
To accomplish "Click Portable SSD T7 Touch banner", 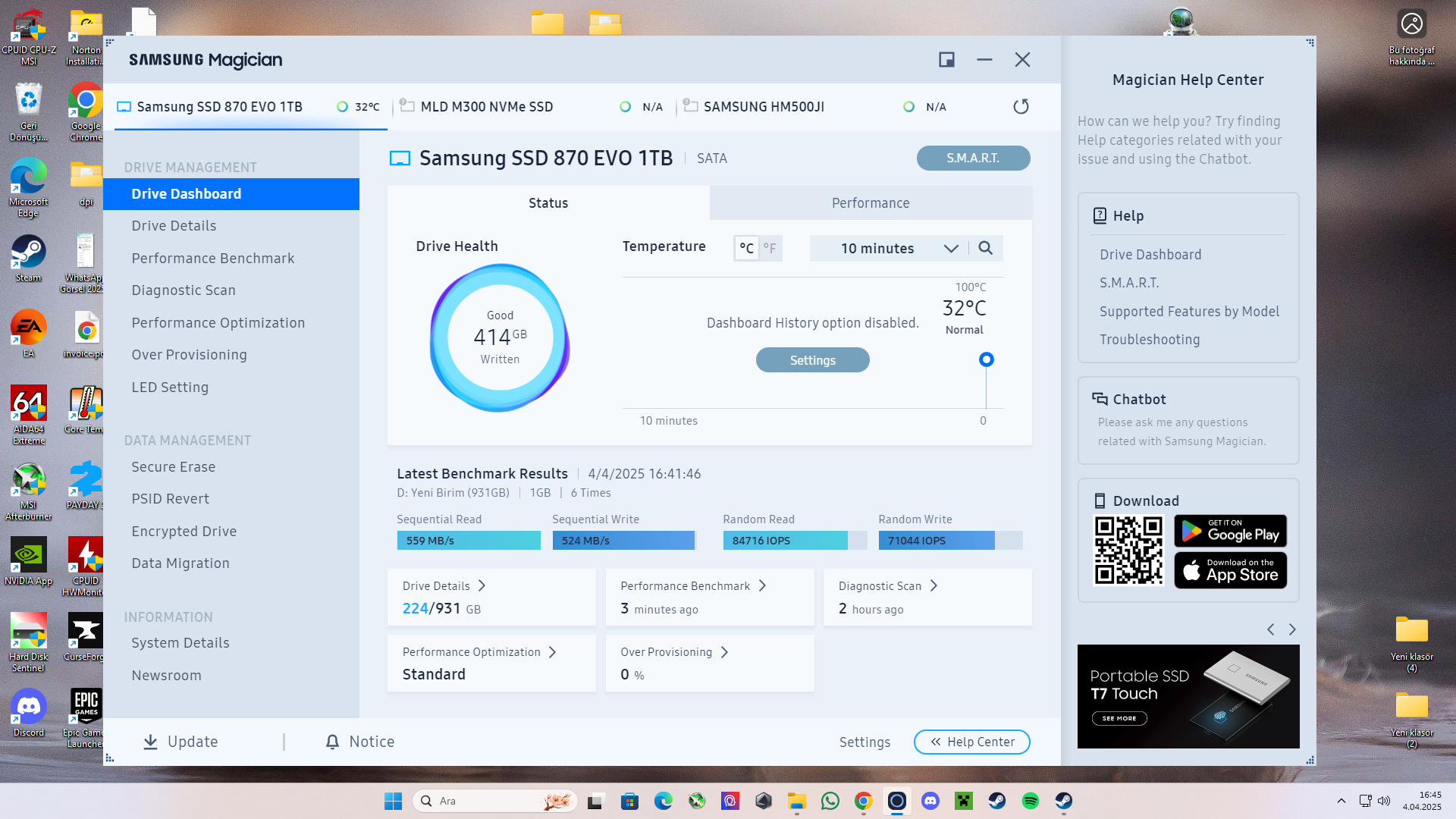I will (1188, 696).
